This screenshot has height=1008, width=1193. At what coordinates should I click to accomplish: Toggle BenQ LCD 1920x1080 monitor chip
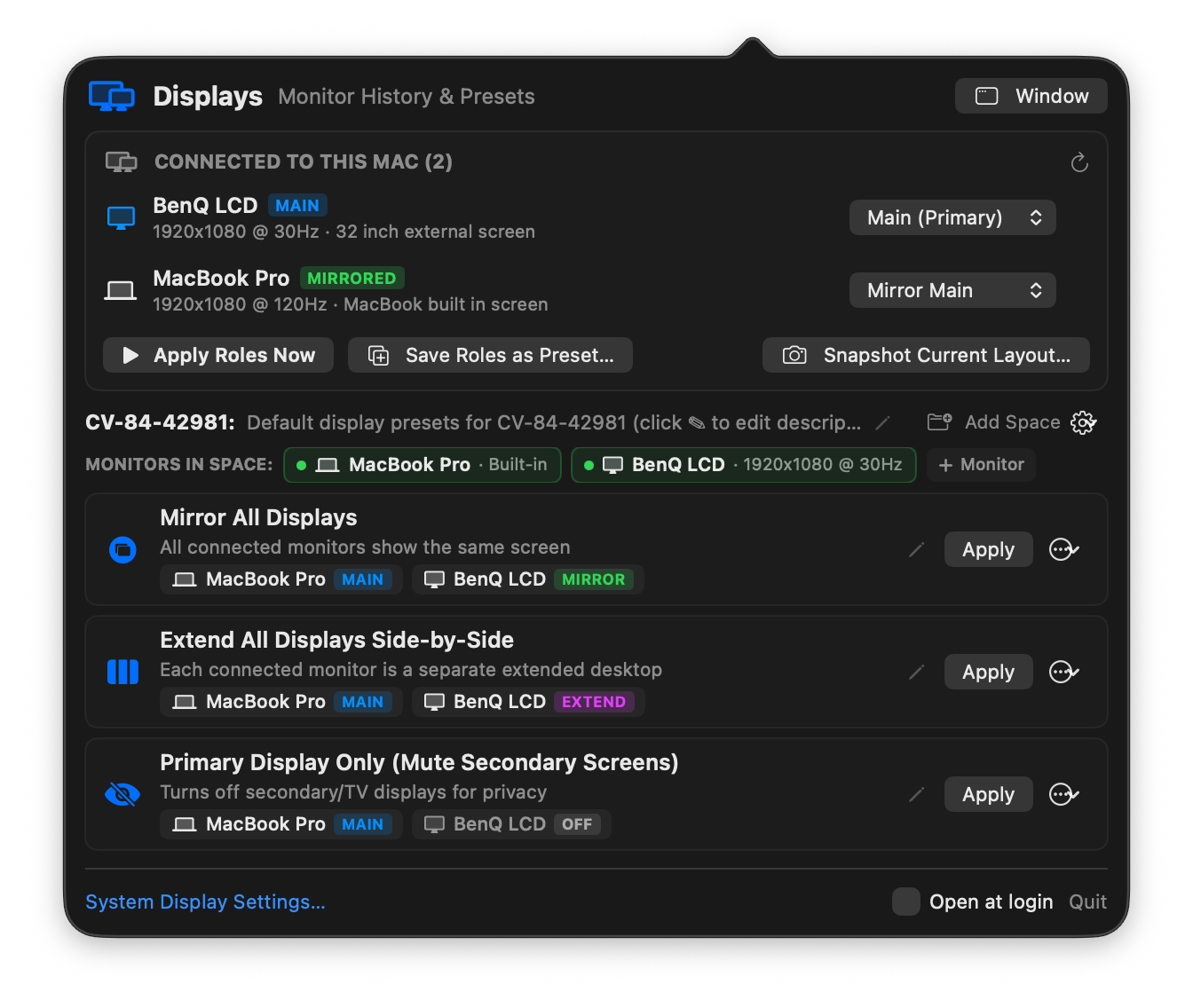[x=744, y=465]
